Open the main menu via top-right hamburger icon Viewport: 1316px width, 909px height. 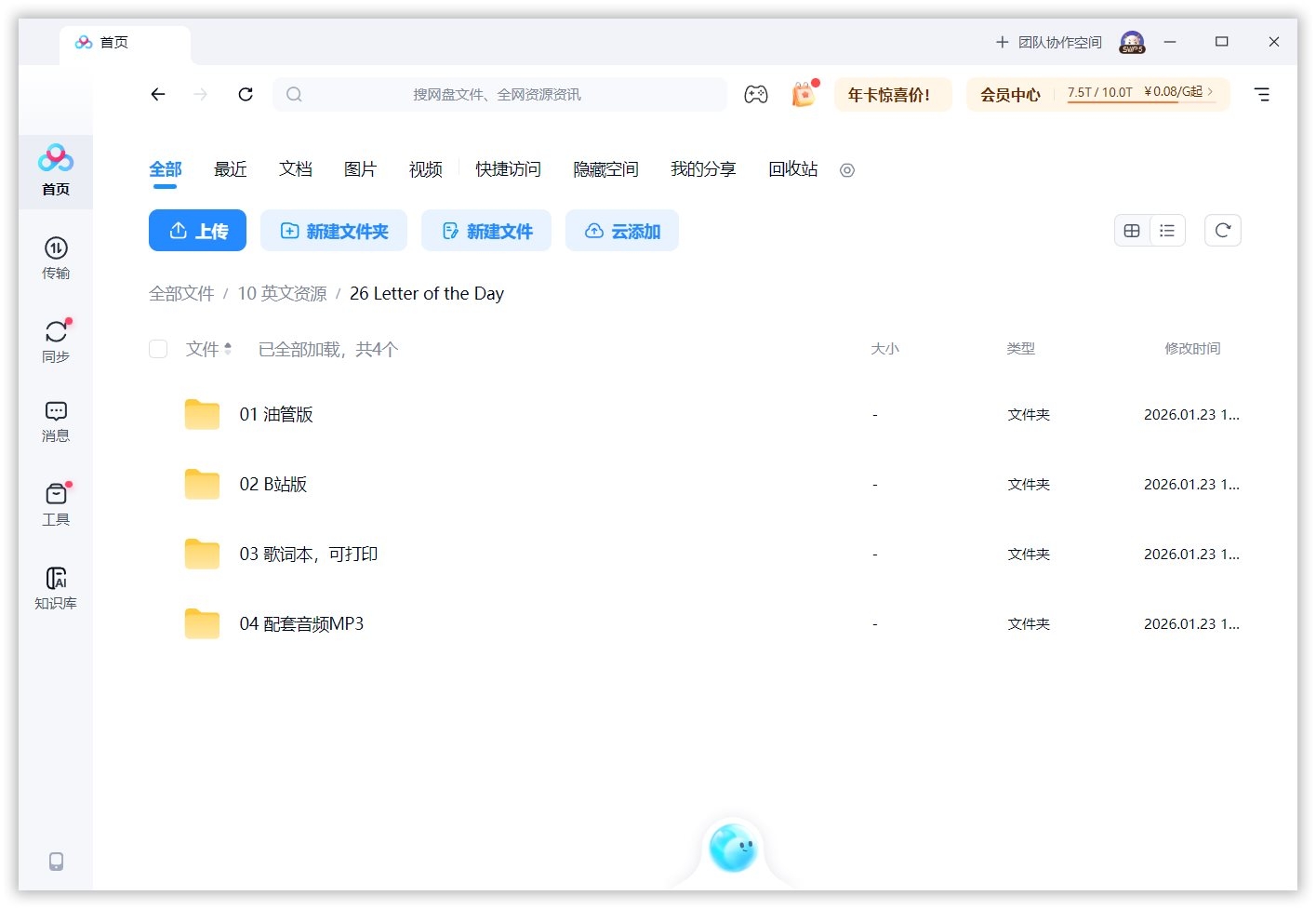coord(1262,93)
